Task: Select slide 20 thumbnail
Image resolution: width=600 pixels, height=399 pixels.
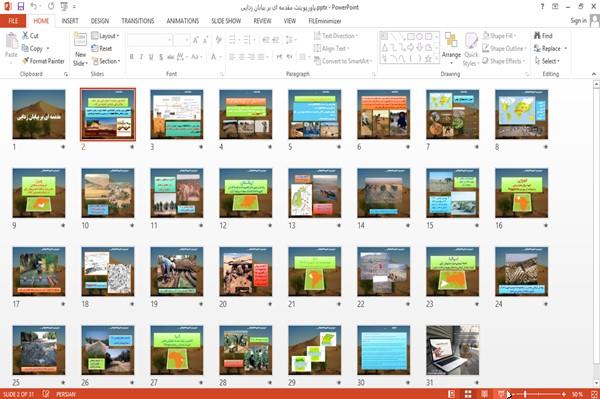Action: point(246,272)
